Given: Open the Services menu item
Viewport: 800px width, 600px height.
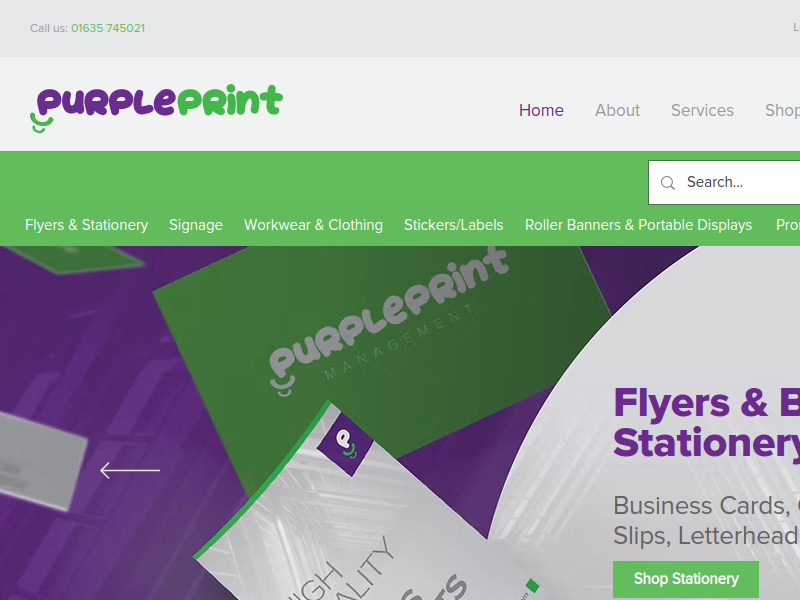Looking at the screenshot, I should click(702, 110).
